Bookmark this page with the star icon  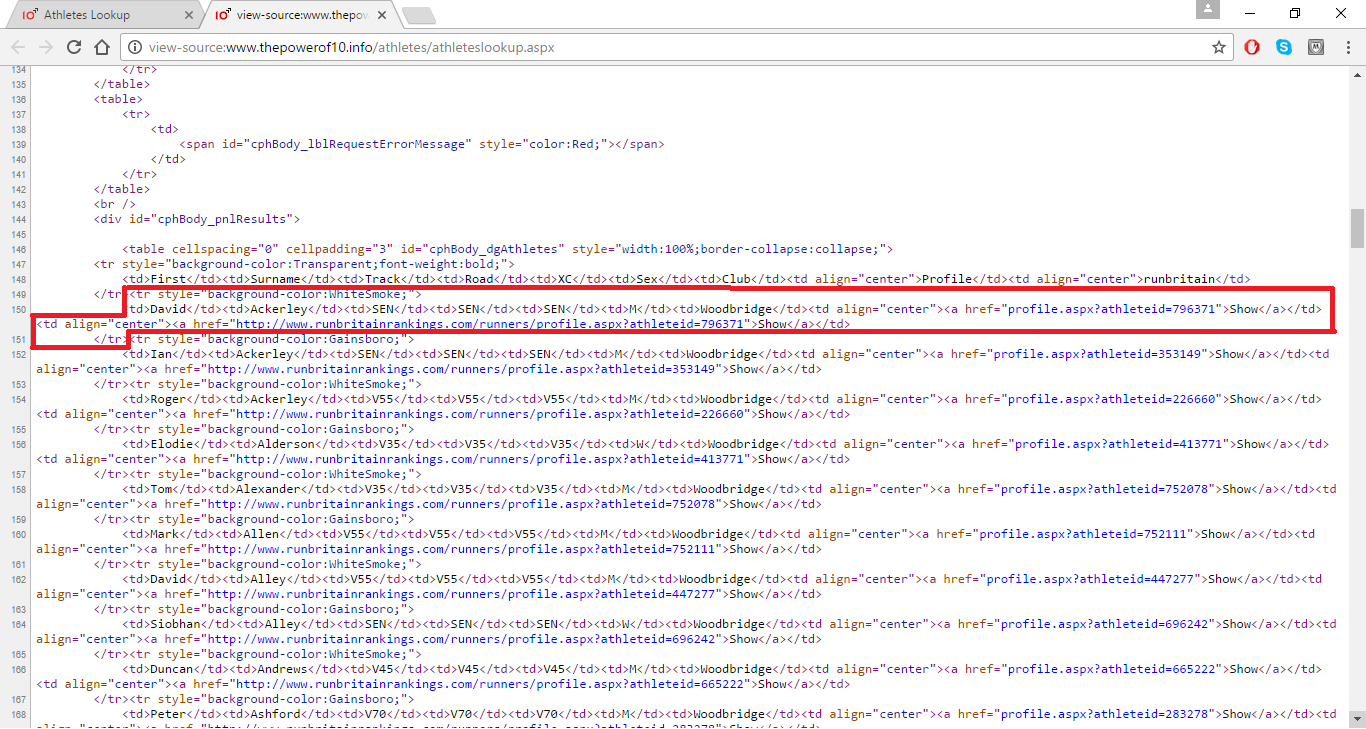1219,47
